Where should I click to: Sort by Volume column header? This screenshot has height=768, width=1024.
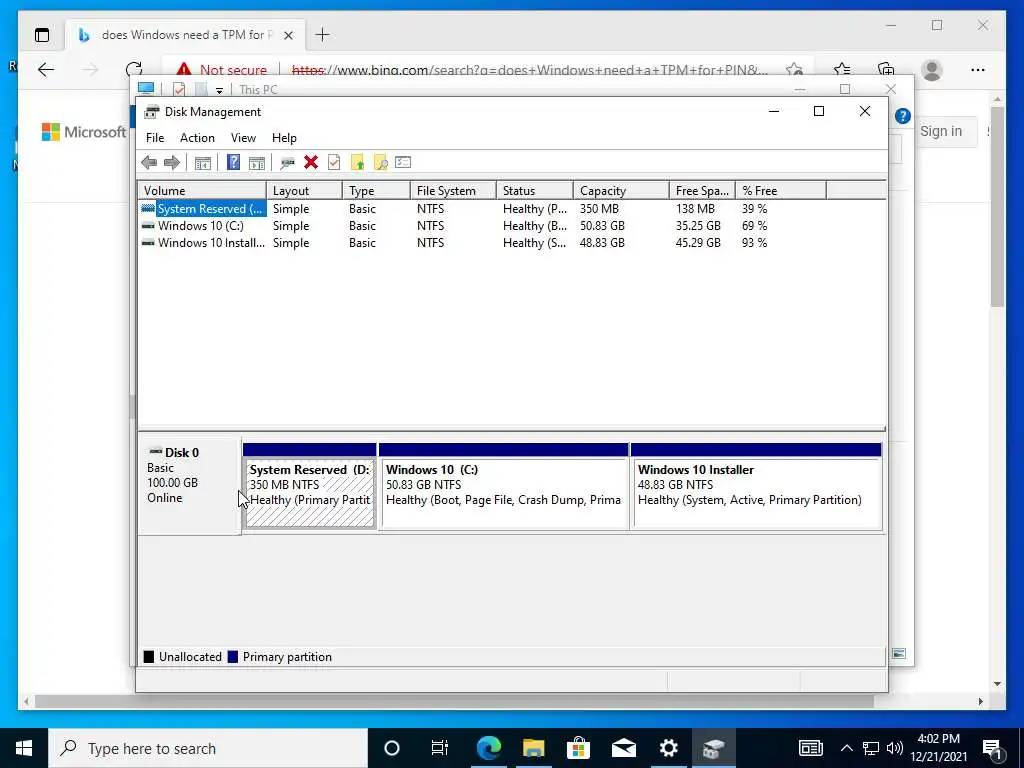pyautogui.click(x=202, y=191)
